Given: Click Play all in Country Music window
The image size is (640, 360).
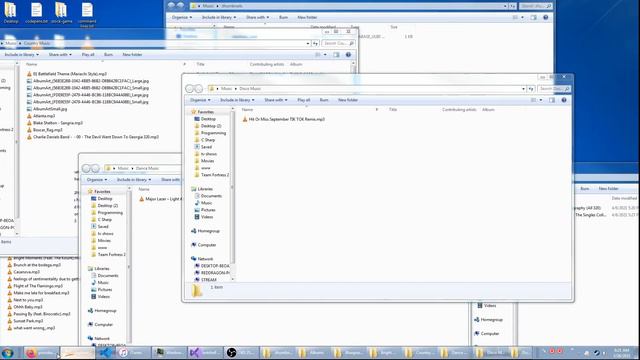Looking at the screenshot, I should [x=88, y=55].
